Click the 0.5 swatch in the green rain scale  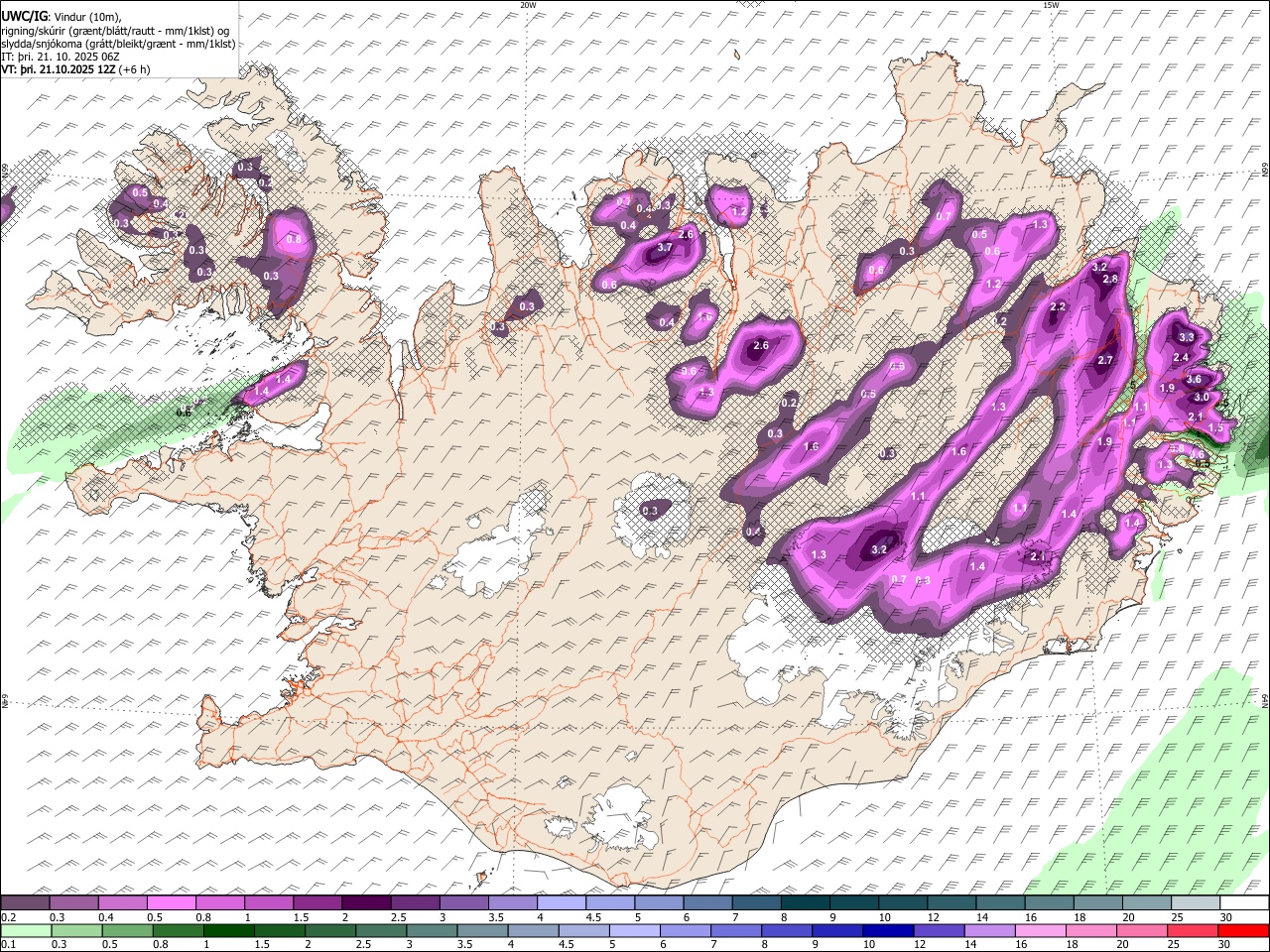(x=127, y=931)
